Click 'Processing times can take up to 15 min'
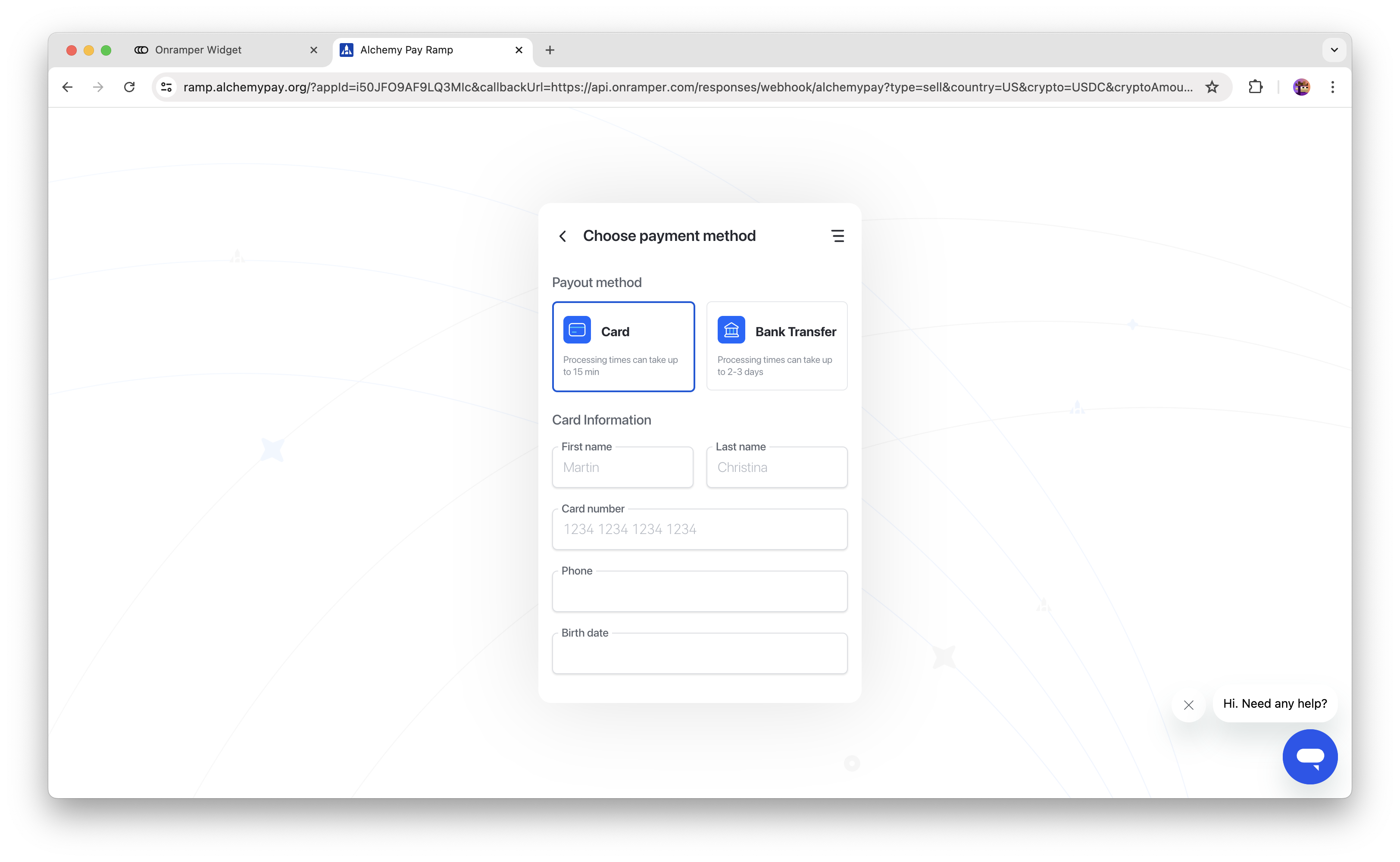This screenshot has height=862, width=1400. click(620, 365)
